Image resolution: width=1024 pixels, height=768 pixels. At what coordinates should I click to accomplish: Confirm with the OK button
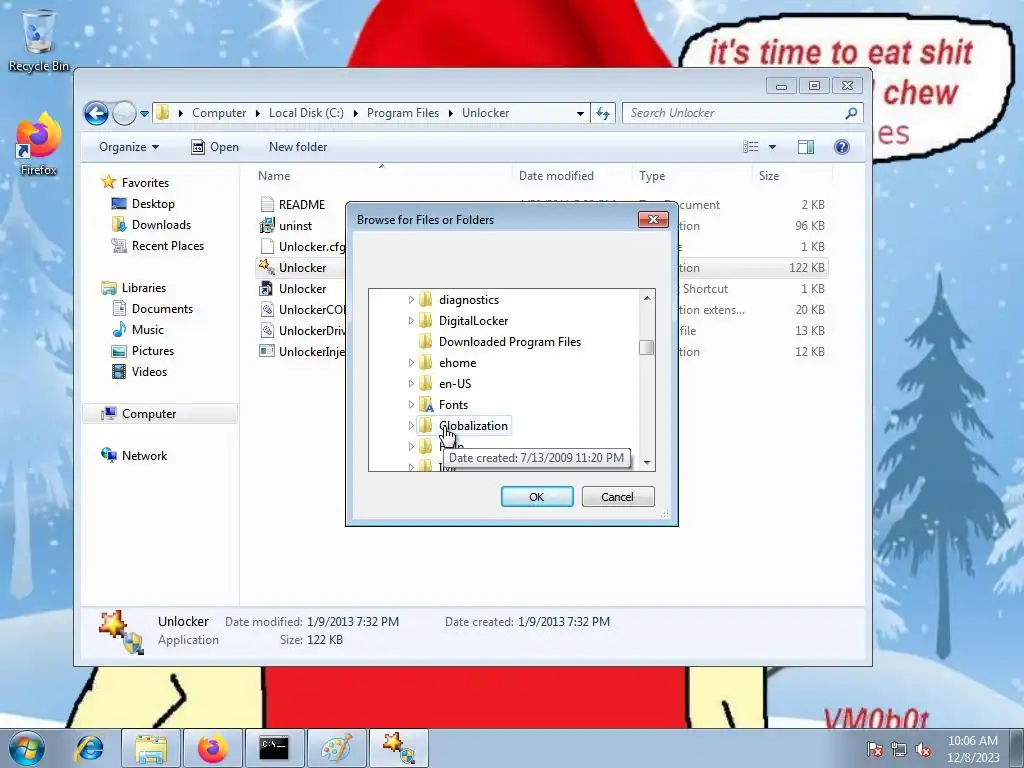(537, 497)
